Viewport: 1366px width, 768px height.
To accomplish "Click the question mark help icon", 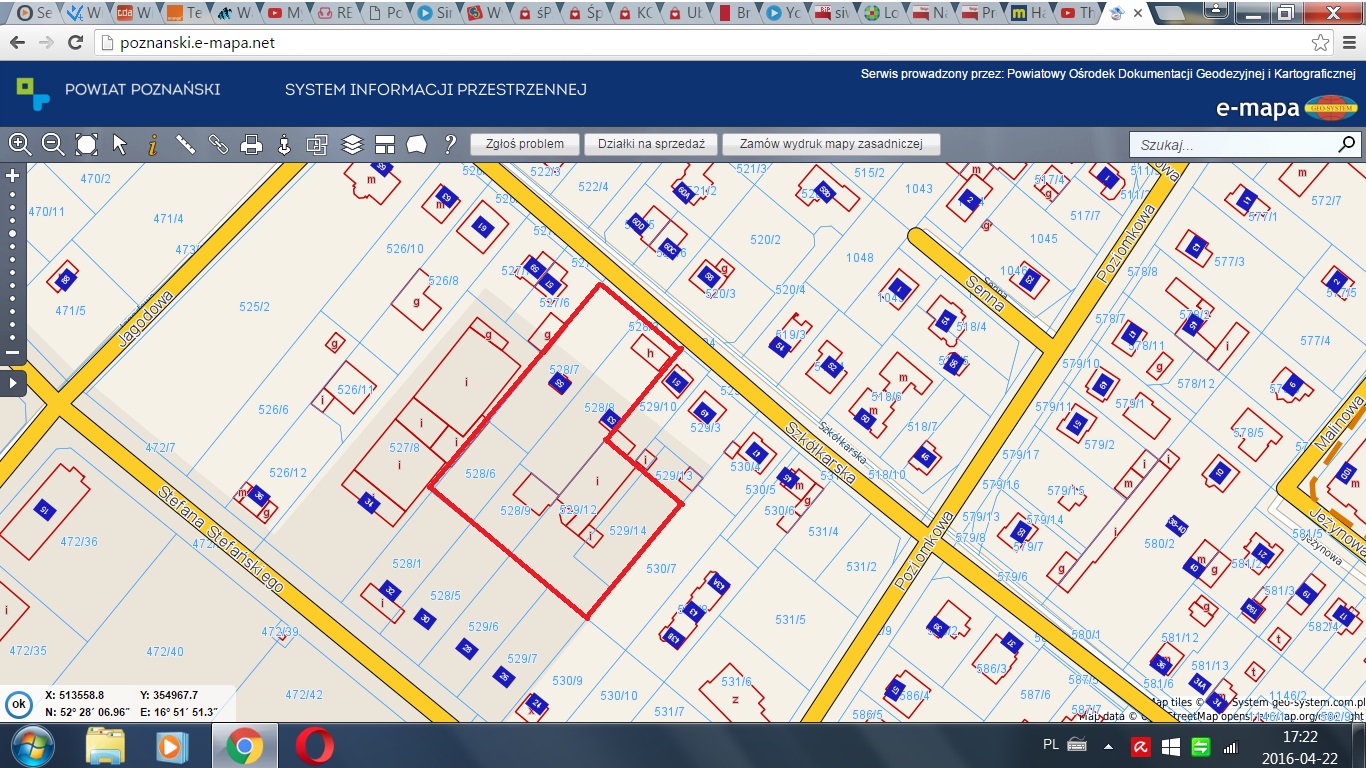I will [x=450, y=144].
